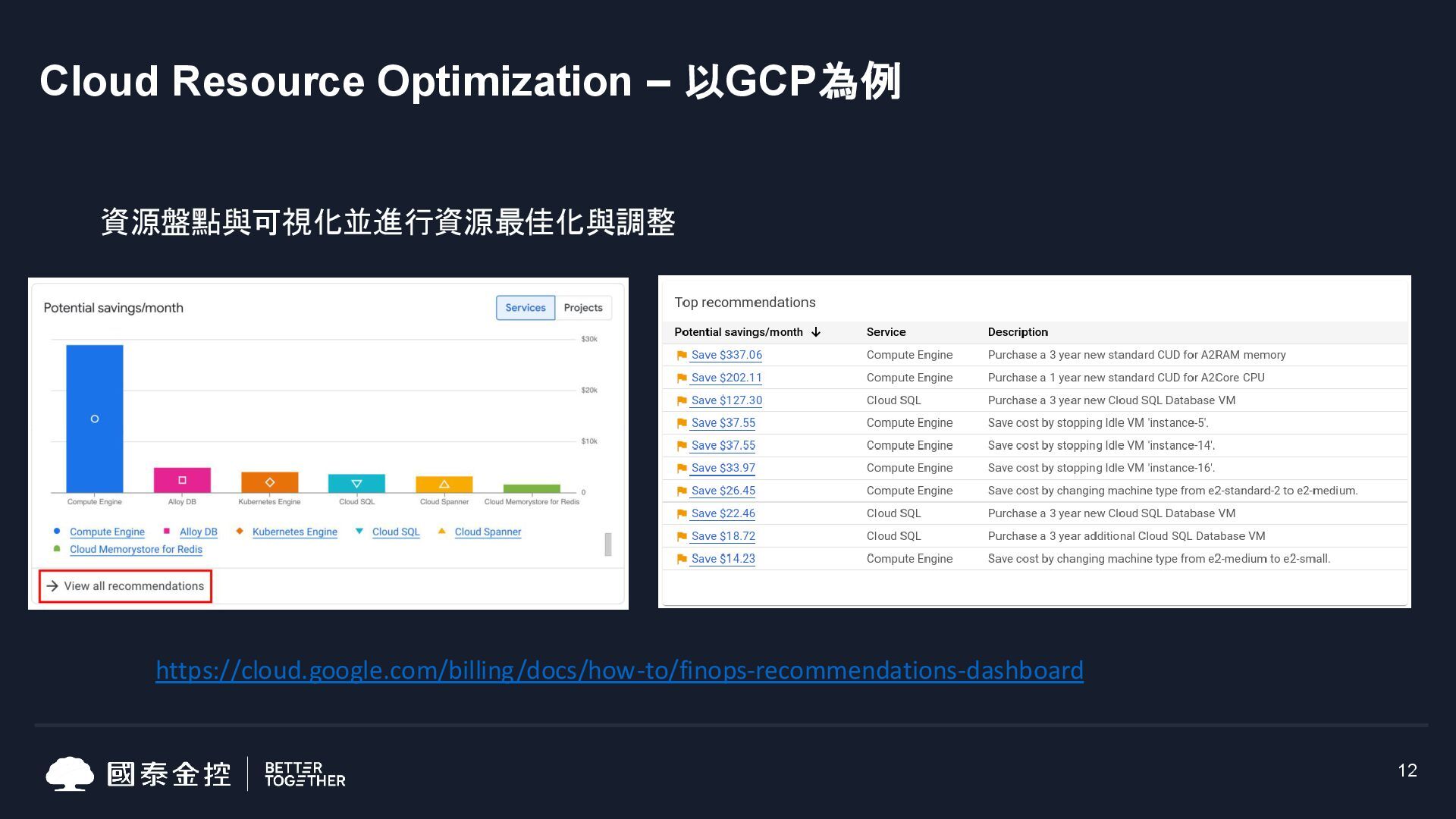Click the Cathay tree logo icon
1456x819 pixels.
click(70, 774)
